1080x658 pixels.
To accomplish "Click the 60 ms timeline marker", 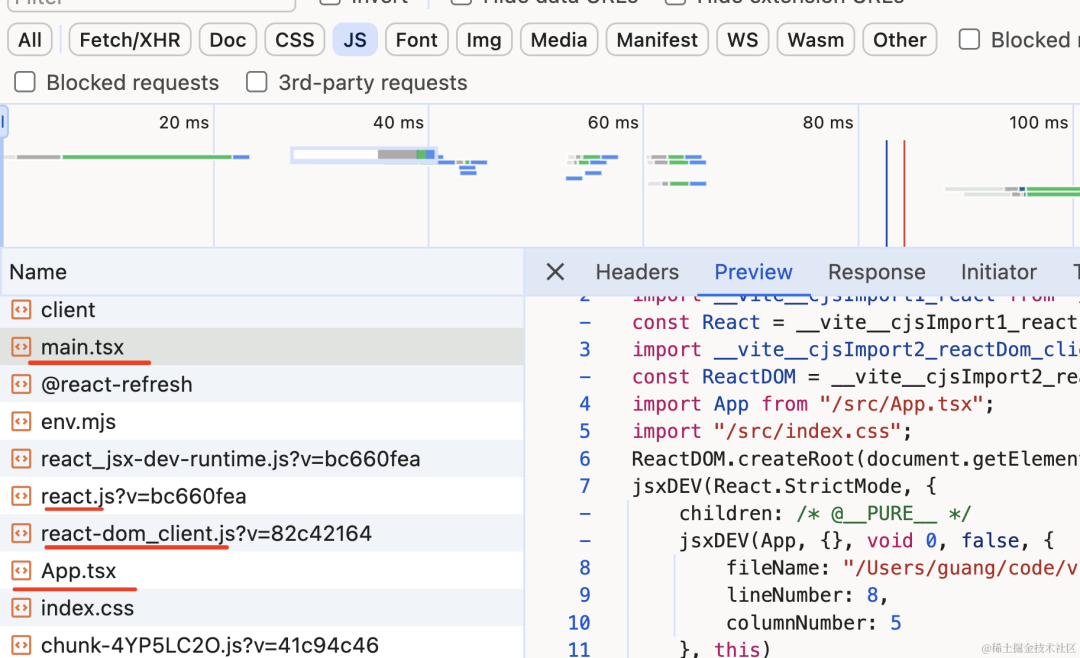I will click(613, 122).
